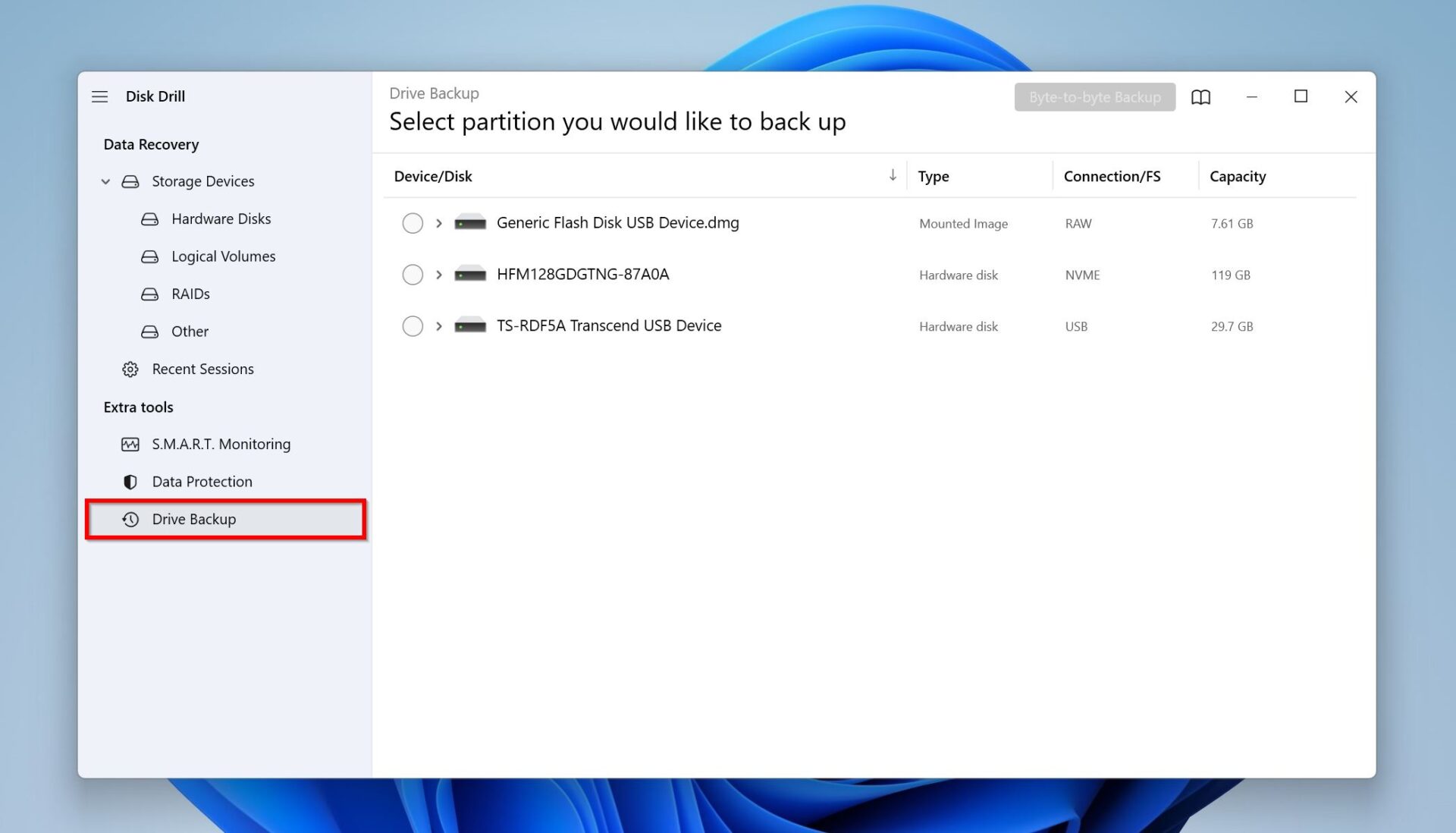This screenshot has width=1456, height=833.
Task: Open Storage Devices in the sidebar
Action: pyautogui.click(x=202, y=181)
